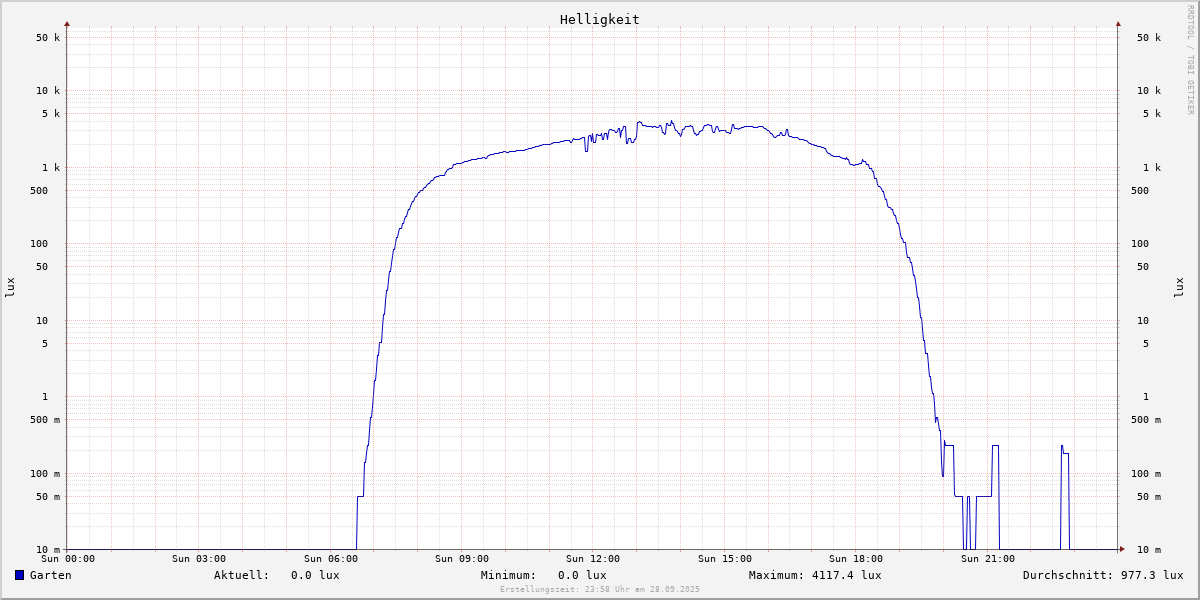The image size is (1200, 600).
Task: Click the Sun 06:00 time axis label
Action: tap(330, 559)
